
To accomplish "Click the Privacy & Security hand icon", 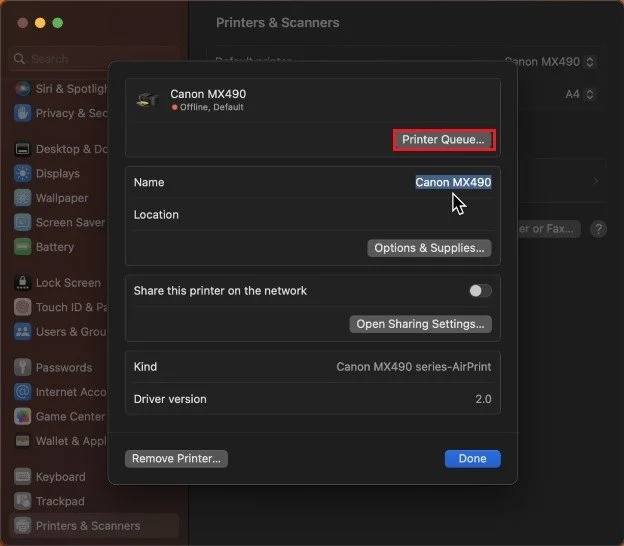I will 22,113.
